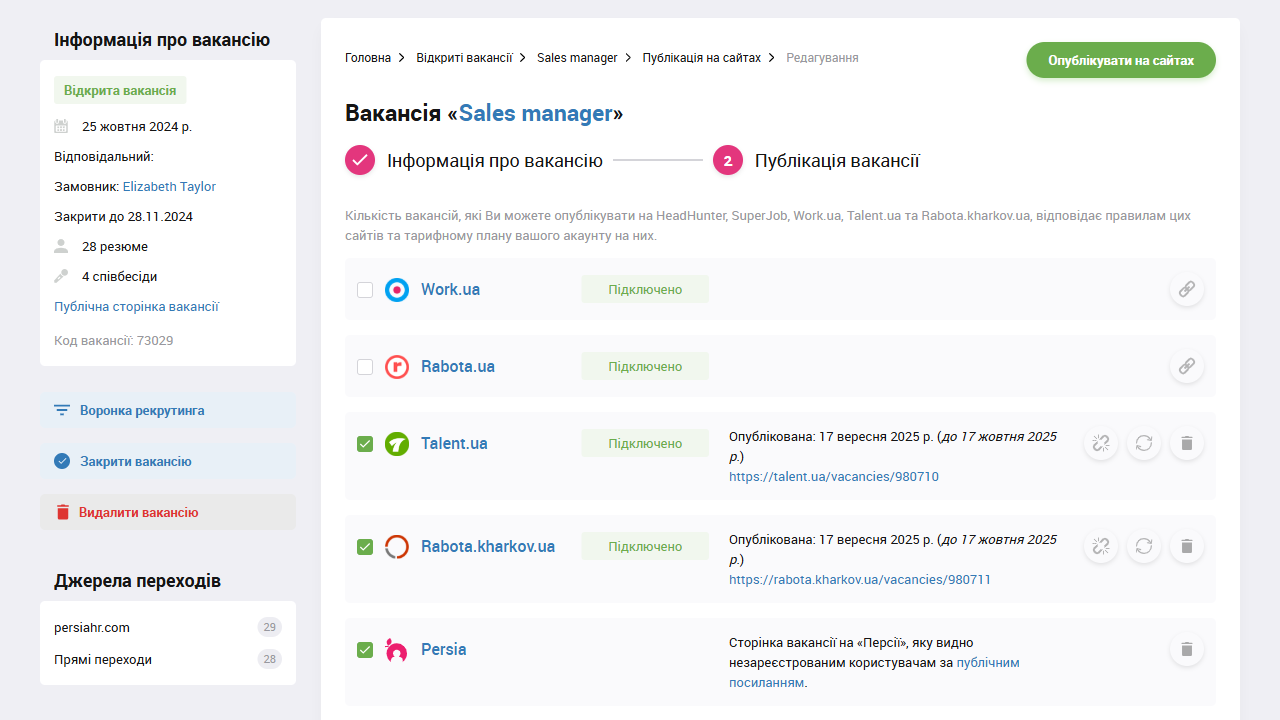Delete the Rabota.kharkov.ua publication
Image resolution: width=1280 pixels, height=720 pixels.
click(1186, 546)
